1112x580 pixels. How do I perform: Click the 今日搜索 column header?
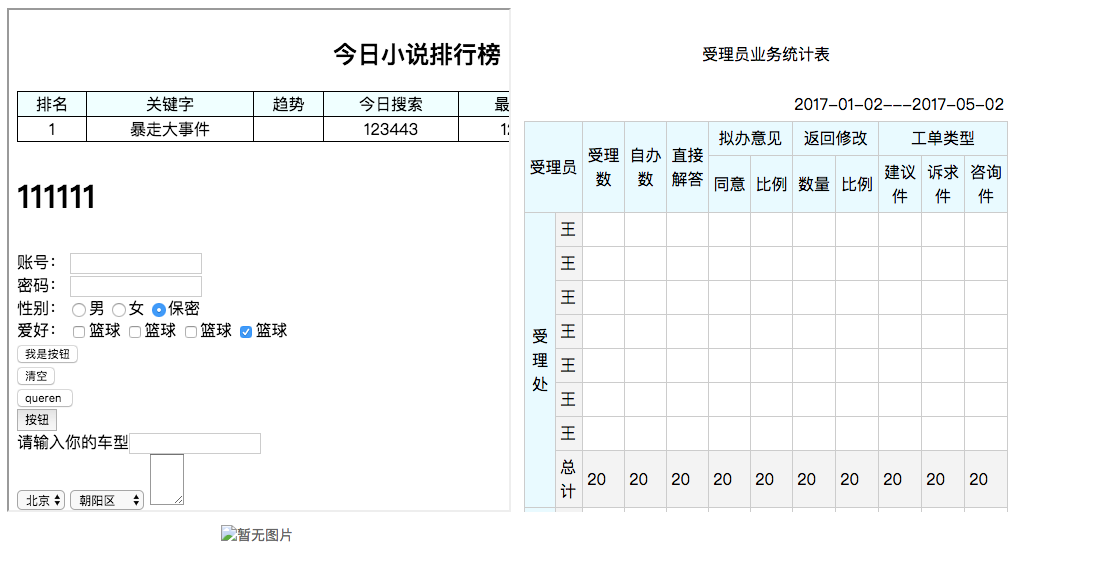391,104
